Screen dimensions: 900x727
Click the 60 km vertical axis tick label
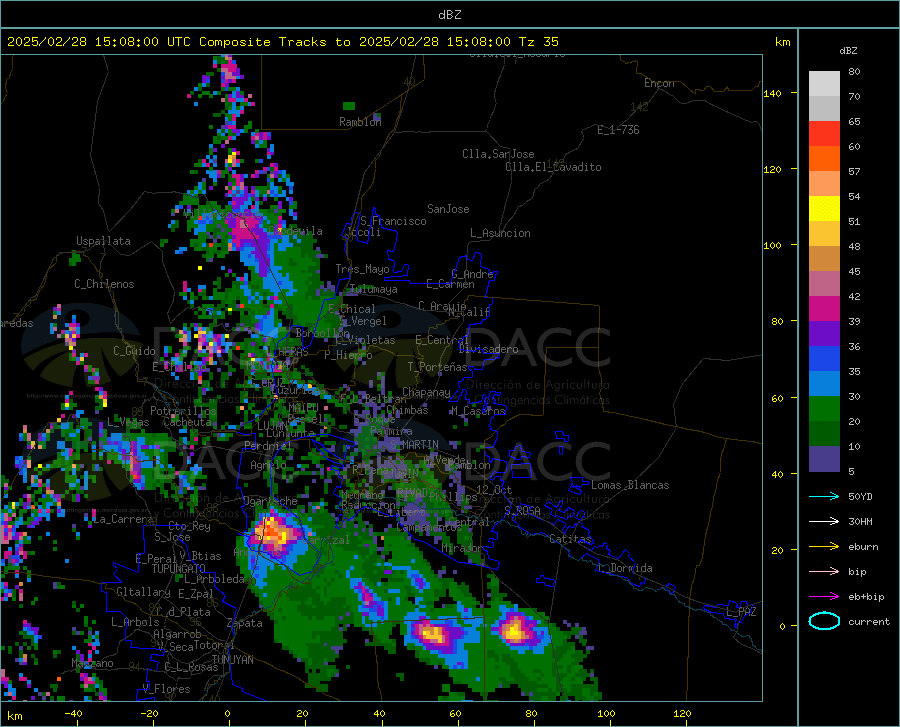(x=777, y=398)
